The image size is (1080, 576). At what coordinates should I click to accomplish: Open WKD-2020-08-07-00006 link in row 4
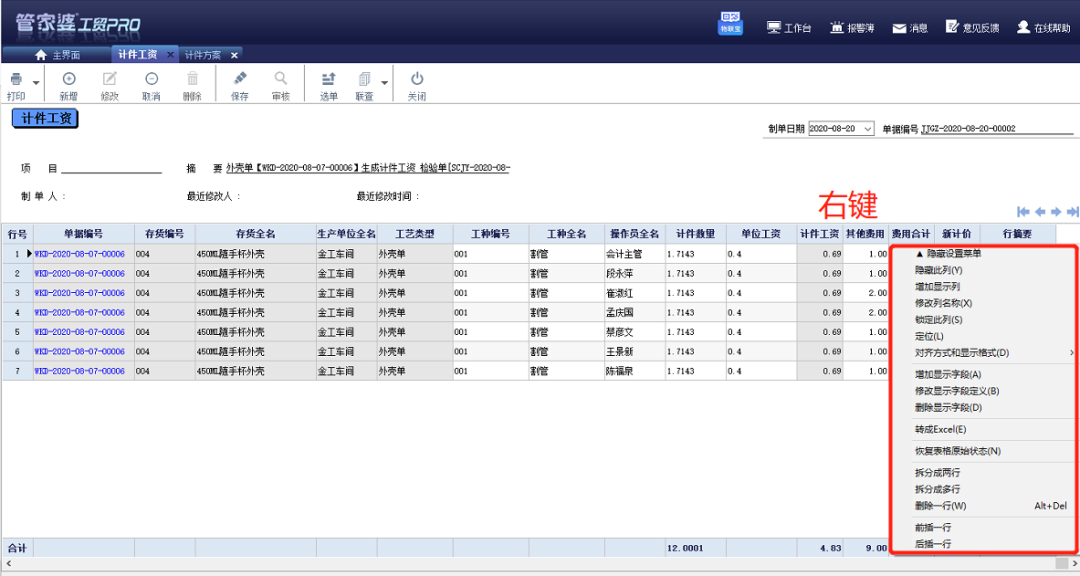click(x=79, y=313)
